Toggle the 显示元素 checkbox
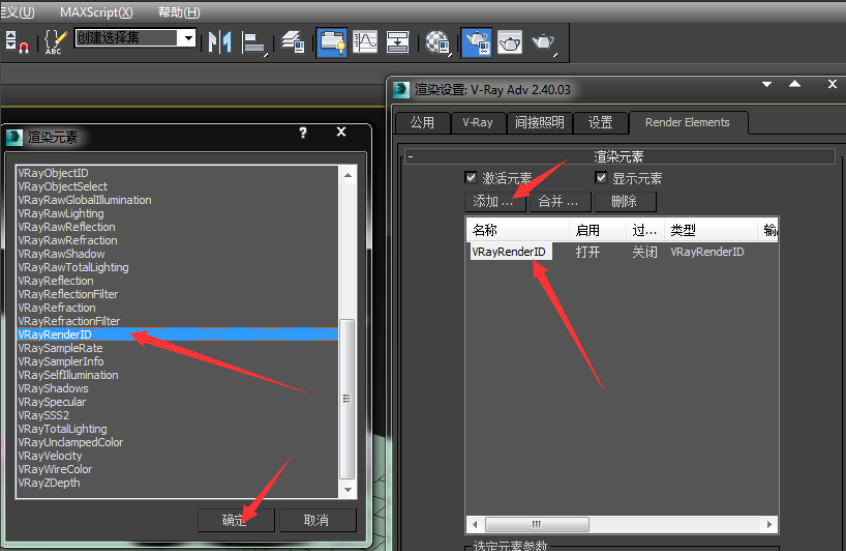This screenshot has width=846, height=551. point(601,178)
